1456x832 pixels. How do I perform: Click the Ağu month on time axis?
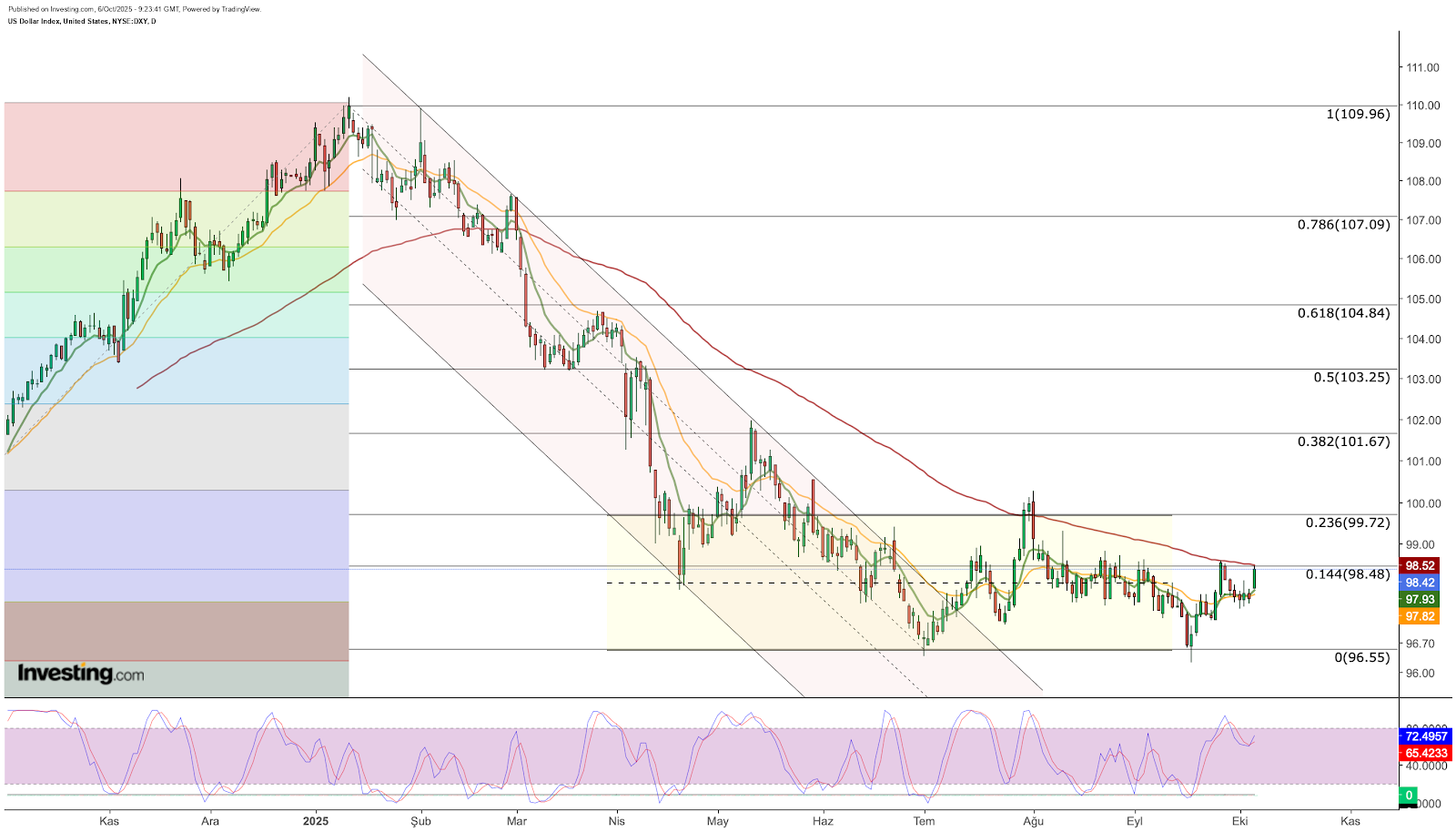[x=1033, y=821]
